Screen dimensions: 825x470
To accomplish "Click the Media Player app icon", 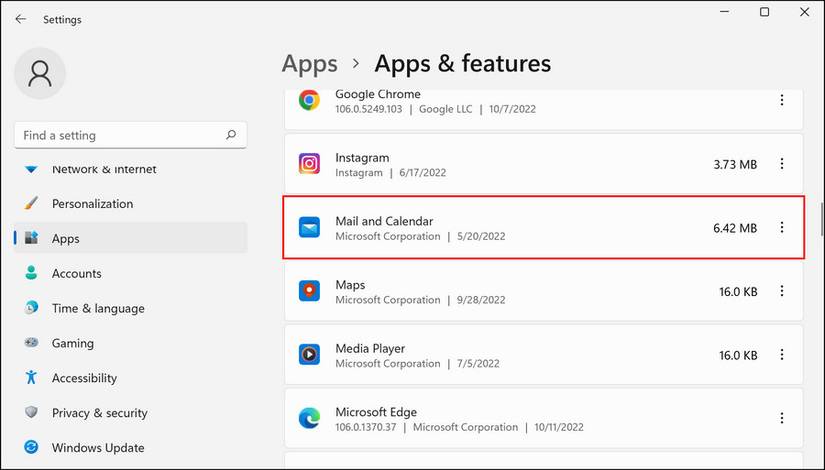I will 310,354.
